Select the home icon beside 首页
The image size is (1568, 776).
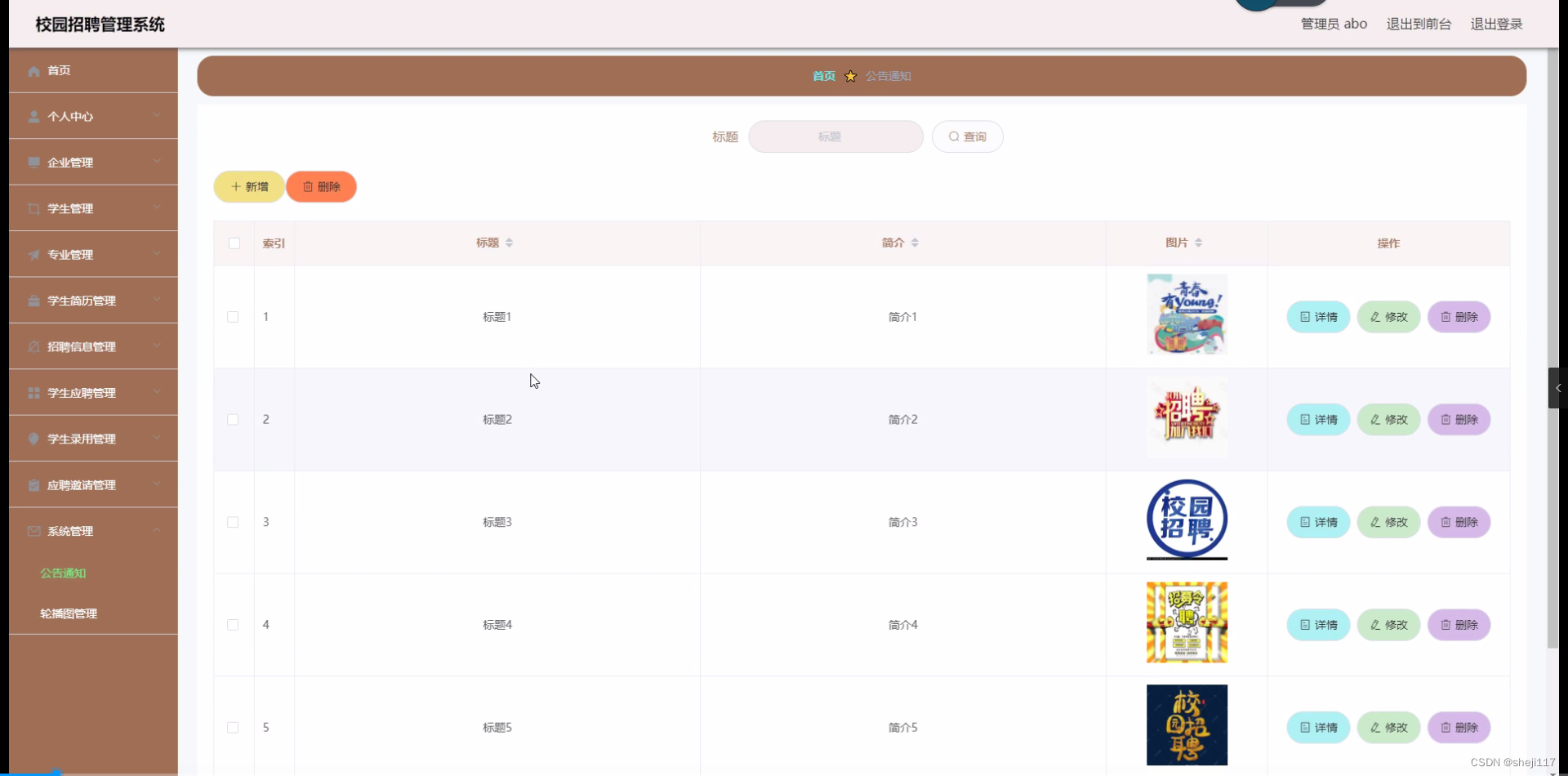click(x=33, y=70)
